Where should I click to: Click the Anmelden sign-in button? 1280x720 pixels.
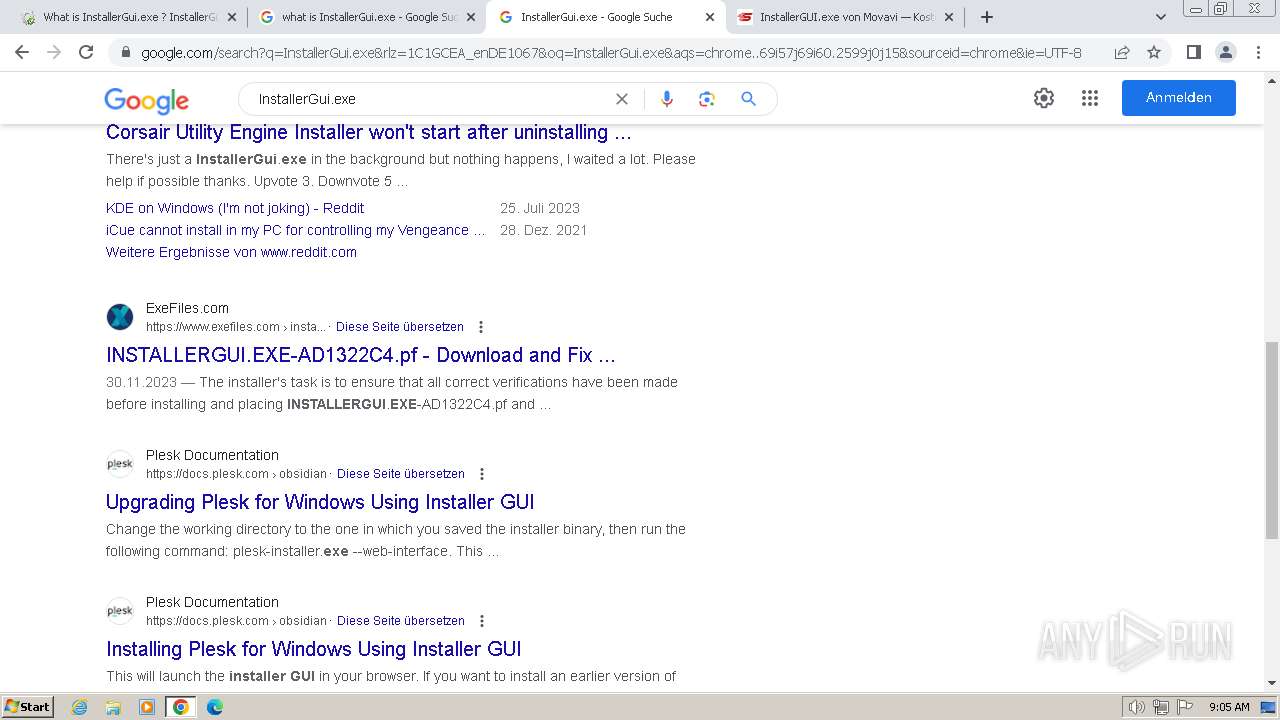[1178, 98]
